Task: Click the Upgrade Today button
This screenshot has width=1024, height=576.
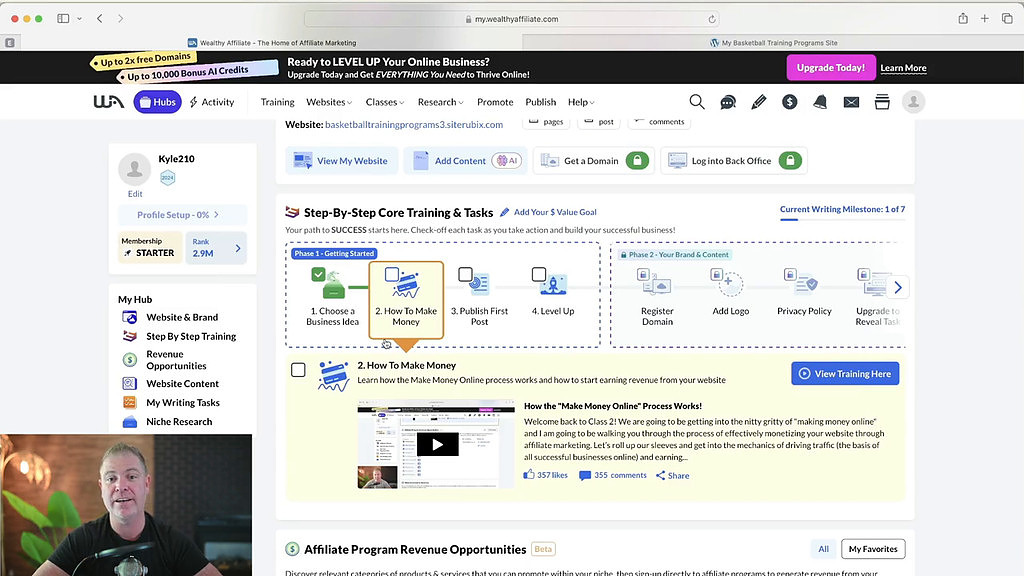Action: [x=831, y=67]
